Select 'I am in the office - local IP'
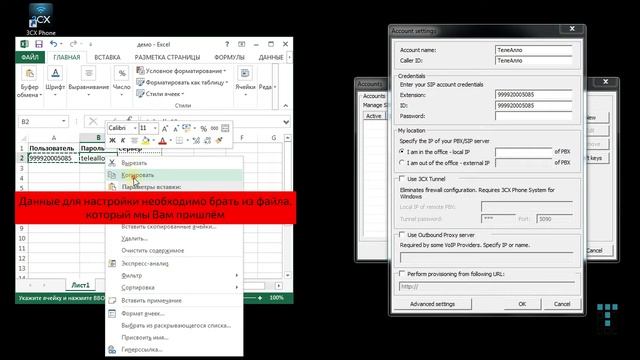 pyautogui.click(x=402, y=151)
